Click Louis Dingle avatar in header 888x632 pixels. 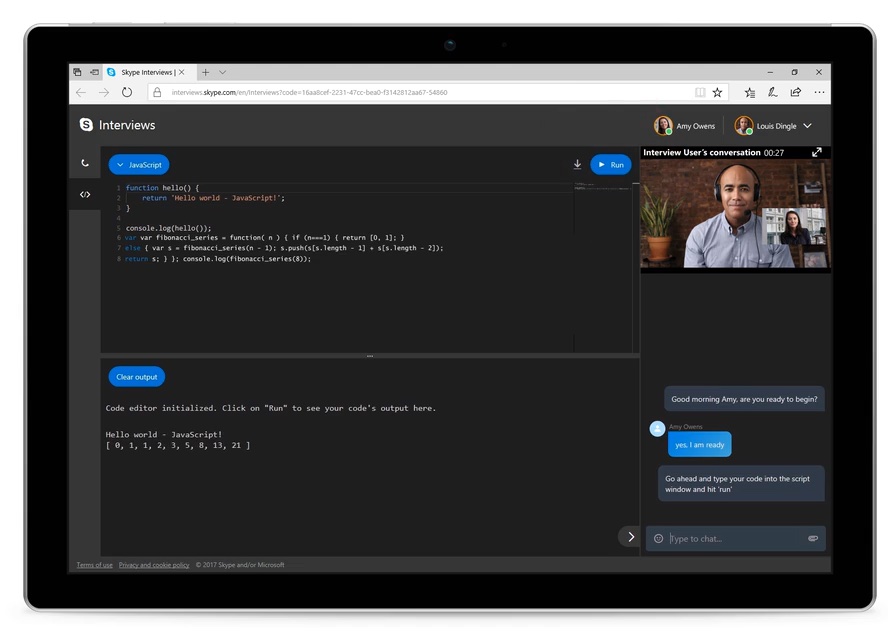click(744, 125)
